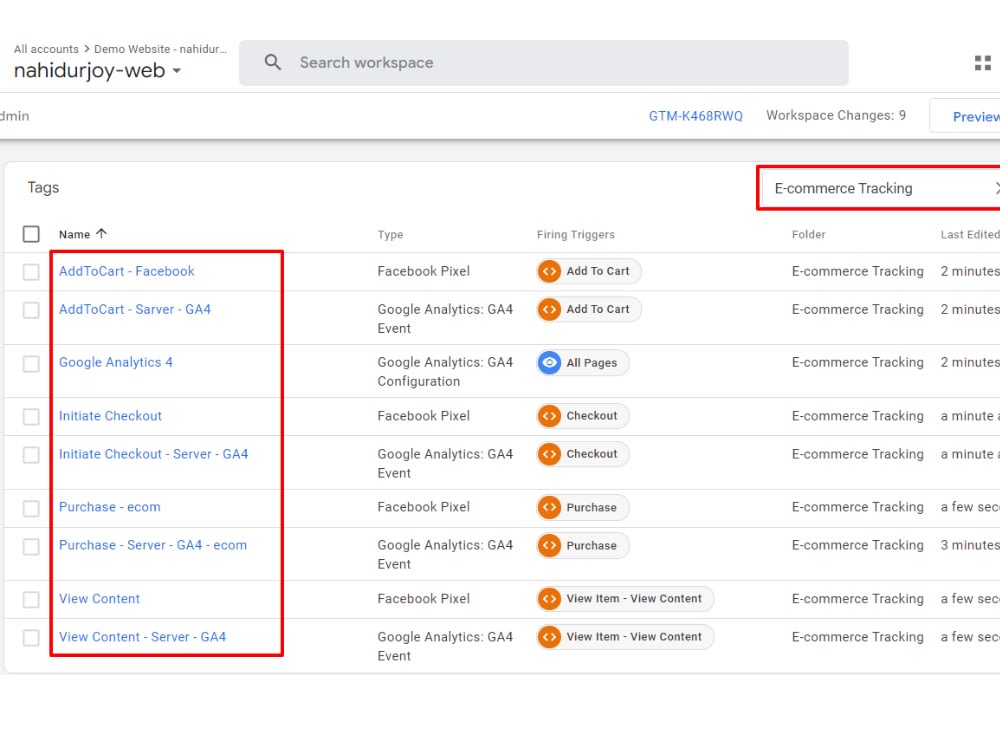The image size is (1000, 750).
Task: Select all tags with the header checkbox
Action: click(30, 233)
